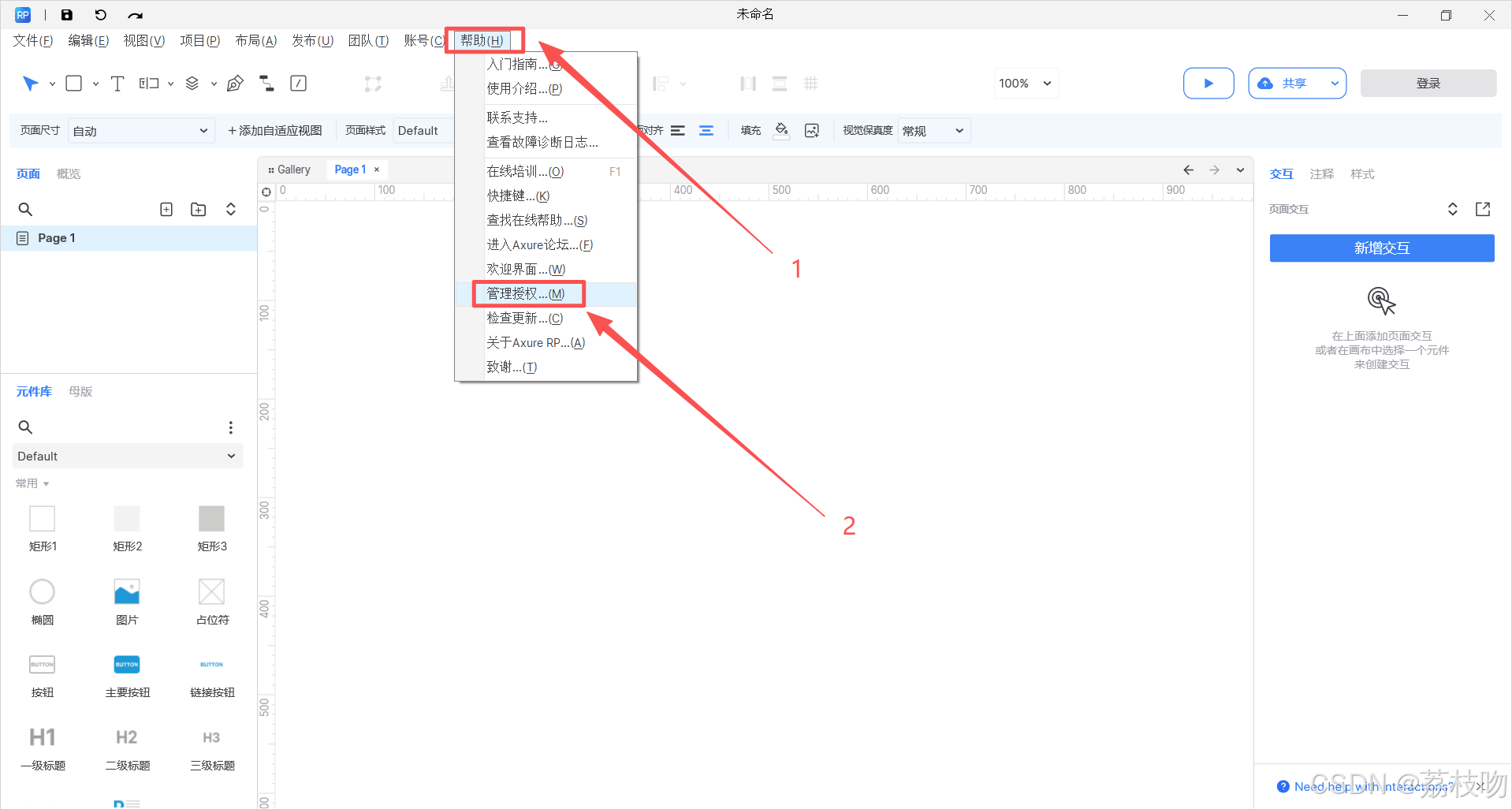Screen dimensions: 1512x809
Task: Click the Preview play button
Action: [1208, 83]
